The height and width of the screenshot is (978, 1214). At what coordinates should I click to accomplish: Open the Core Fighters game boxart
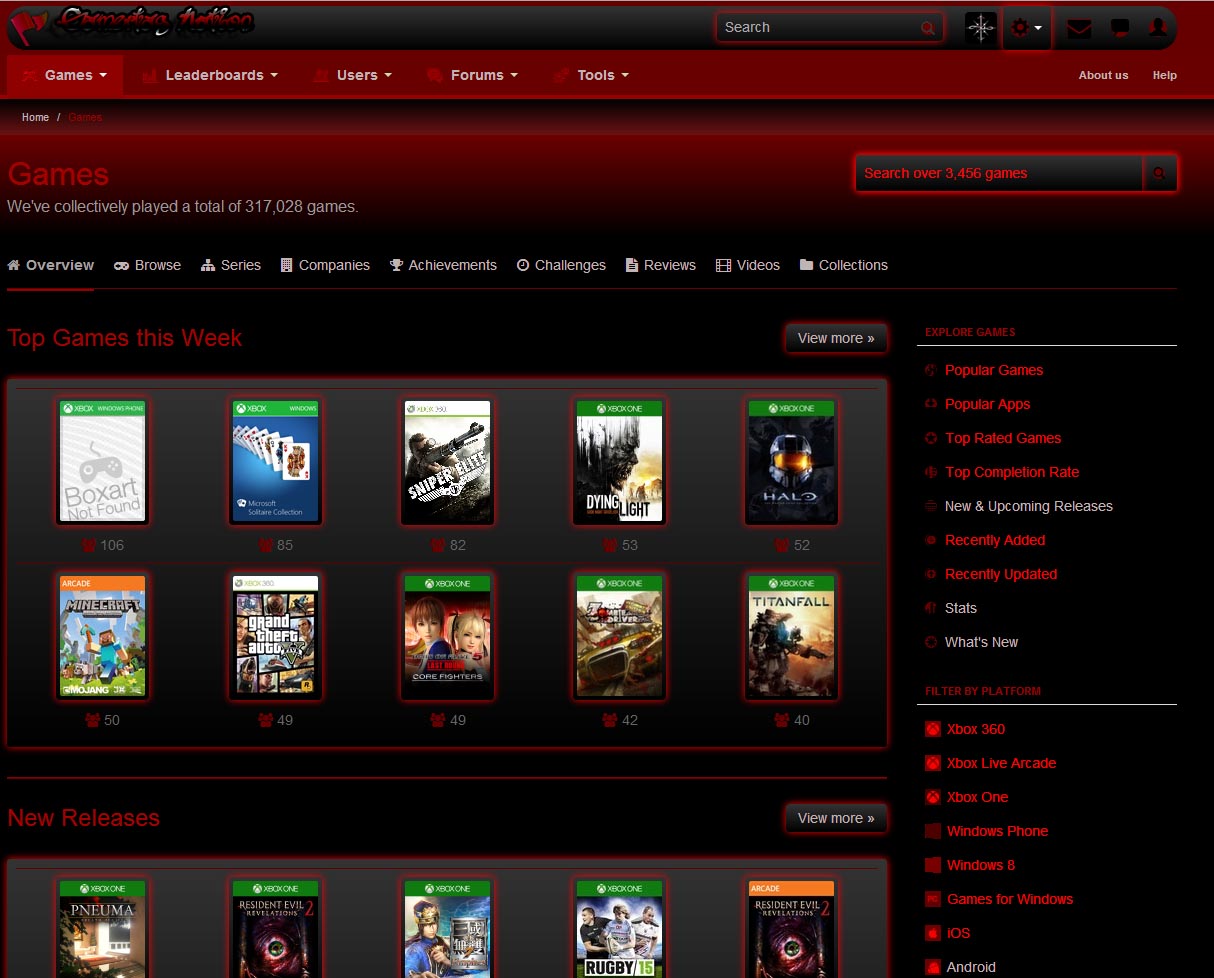click(x=447, y=636)
